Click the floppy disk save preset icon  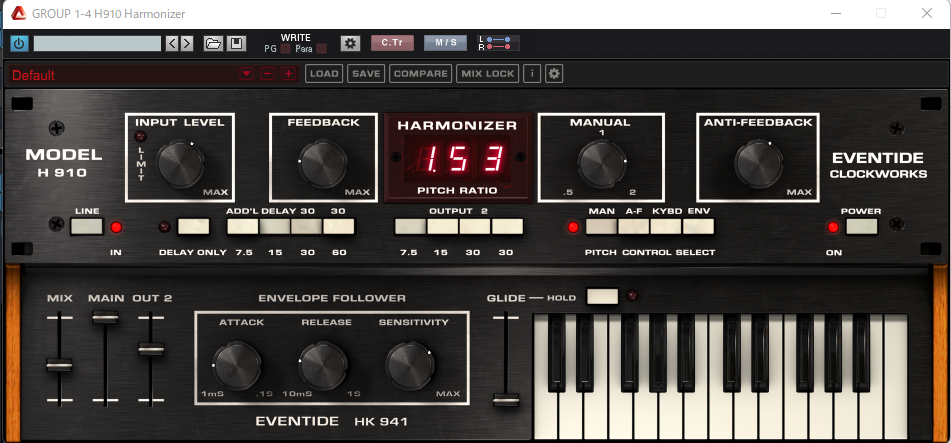click(236, 43)
